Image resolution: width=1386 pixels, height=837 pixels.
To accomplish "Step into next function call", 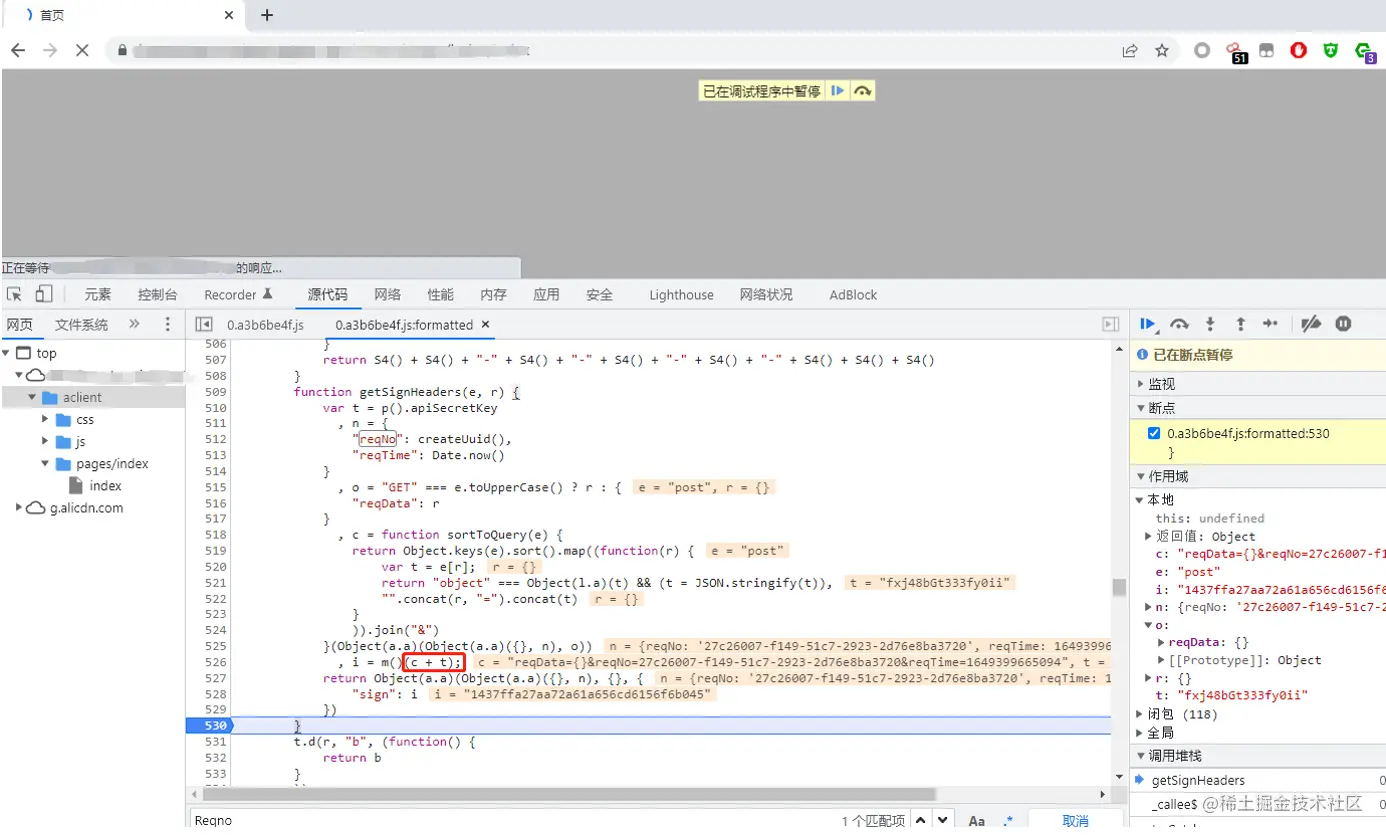I will [1210, 324].
